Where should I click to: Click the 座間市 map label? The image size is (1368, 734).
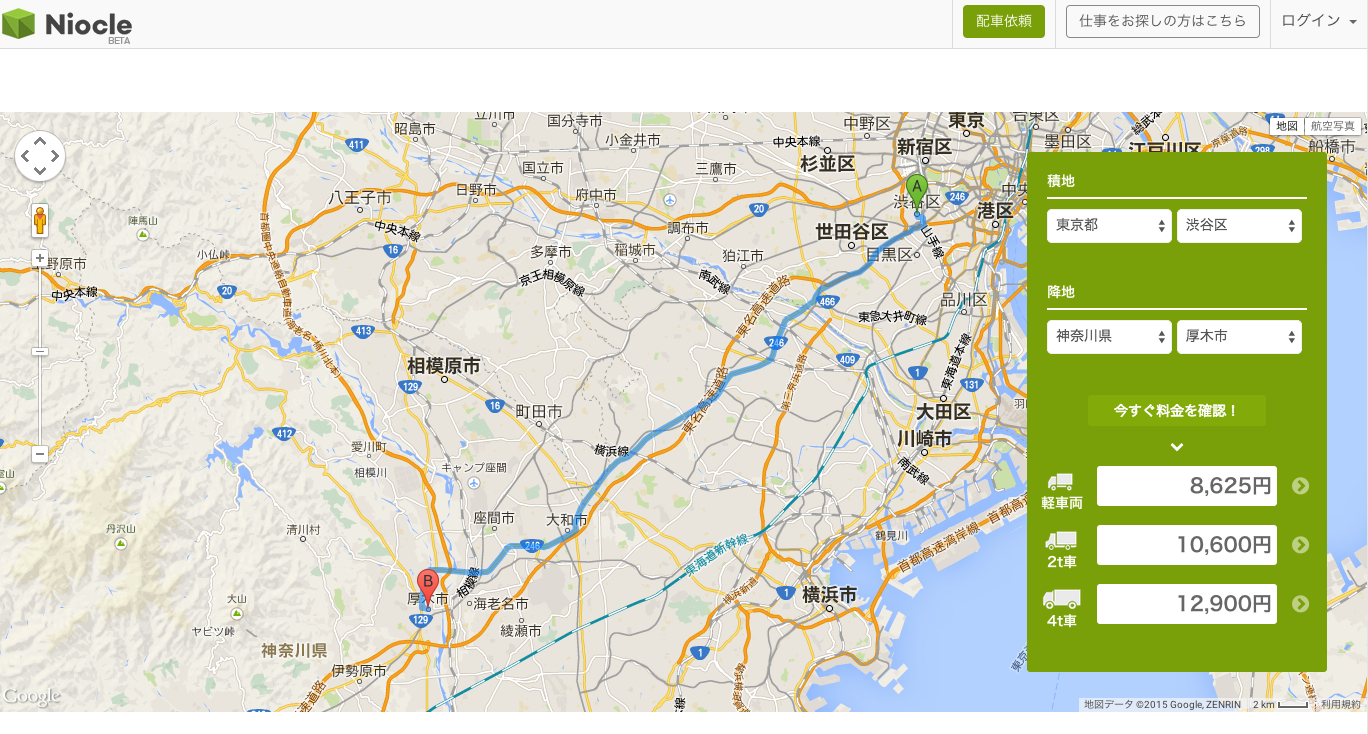click(x=494, y=518)
